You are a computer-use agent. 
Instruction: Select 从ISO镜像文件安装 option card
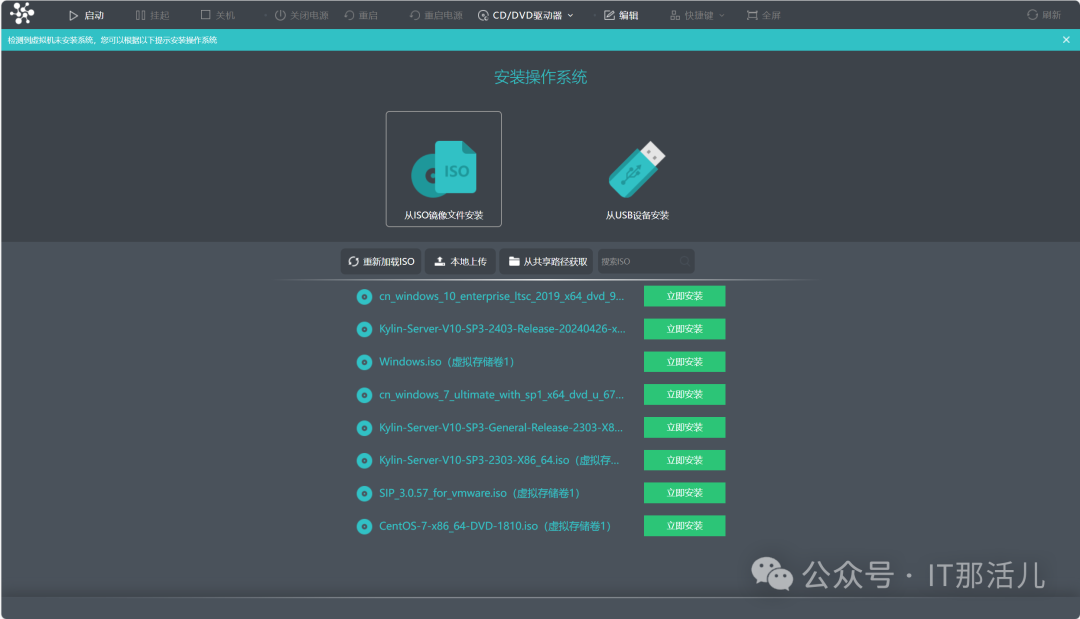tap(444, 169)
